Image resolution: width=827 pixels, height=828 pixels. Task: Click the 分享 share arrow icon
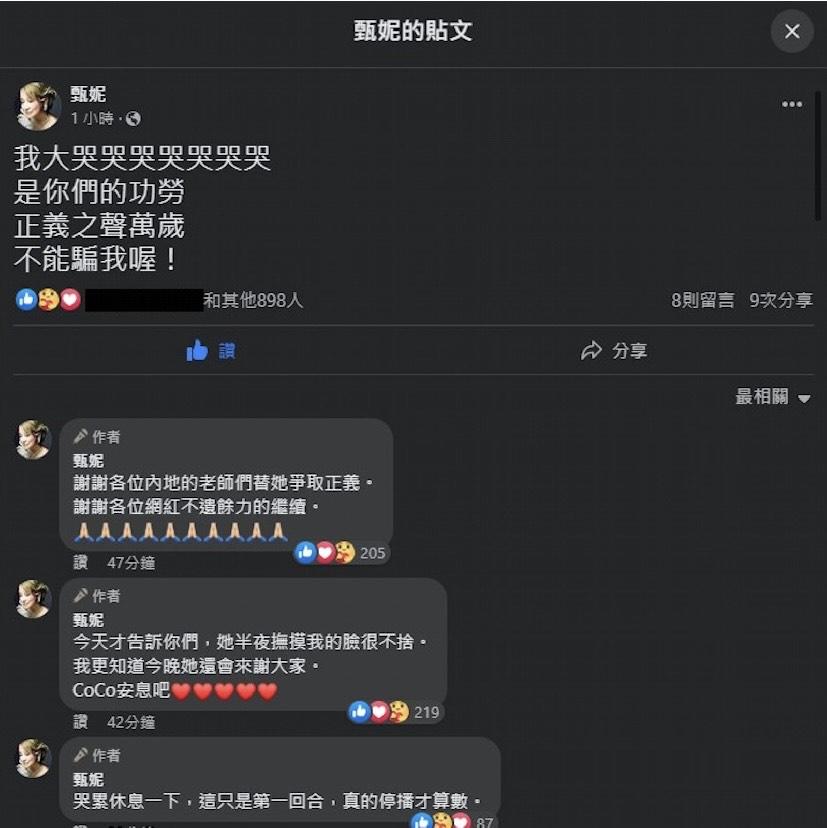[591, 350]
